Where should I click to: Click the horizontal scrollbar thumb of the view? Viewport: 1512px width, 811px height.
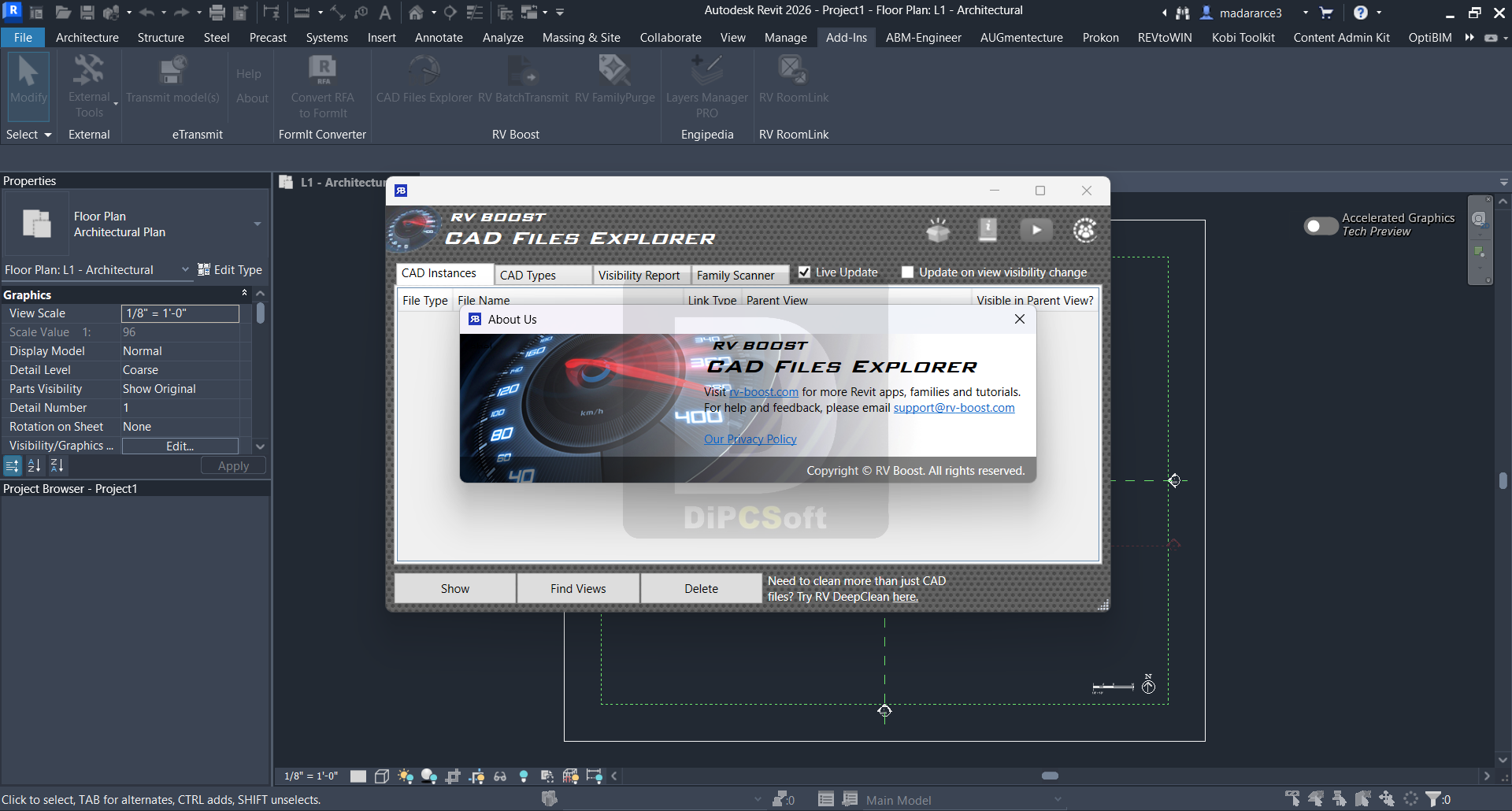point(1050,776)
